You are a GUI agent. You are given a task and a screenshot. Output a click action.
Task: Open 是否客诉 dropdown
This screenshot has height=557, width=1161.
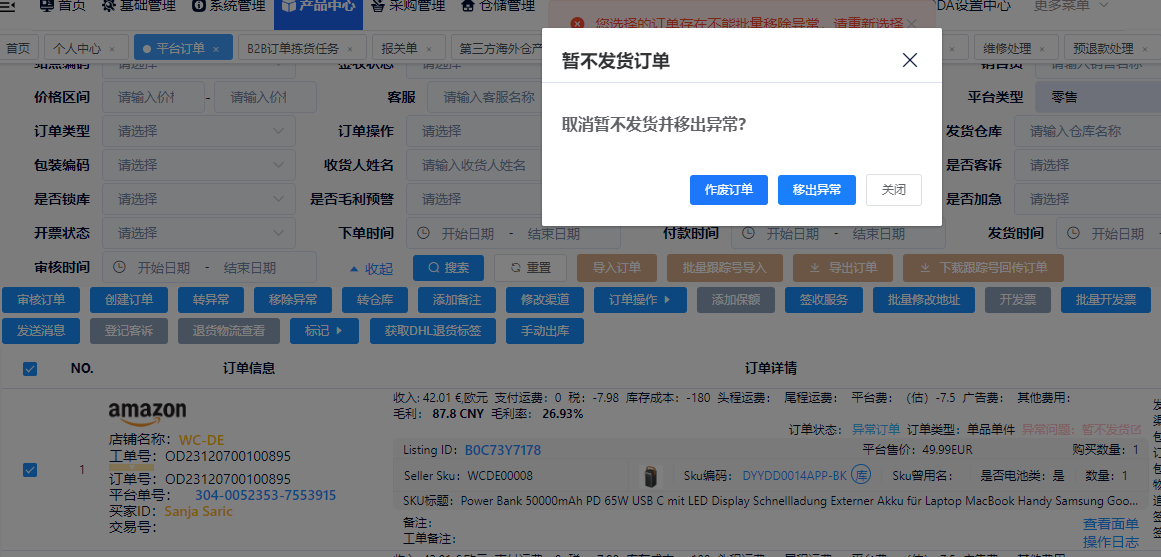pos(1088,165)
